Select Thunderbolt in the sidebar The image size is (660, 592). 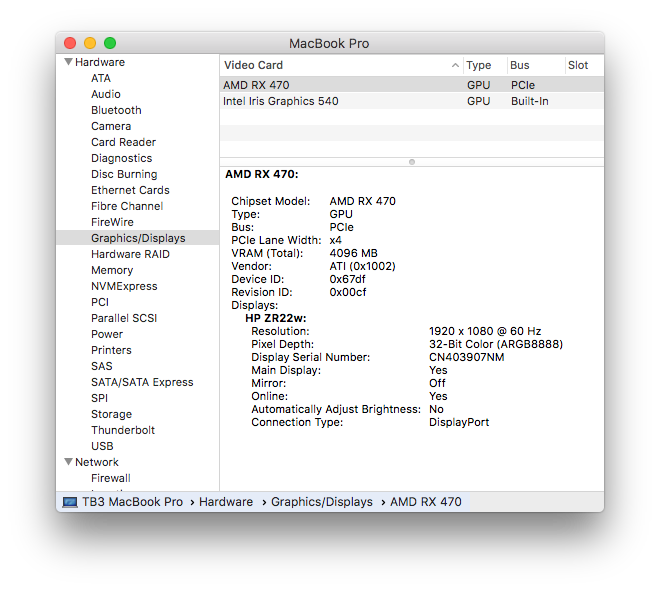123,430
